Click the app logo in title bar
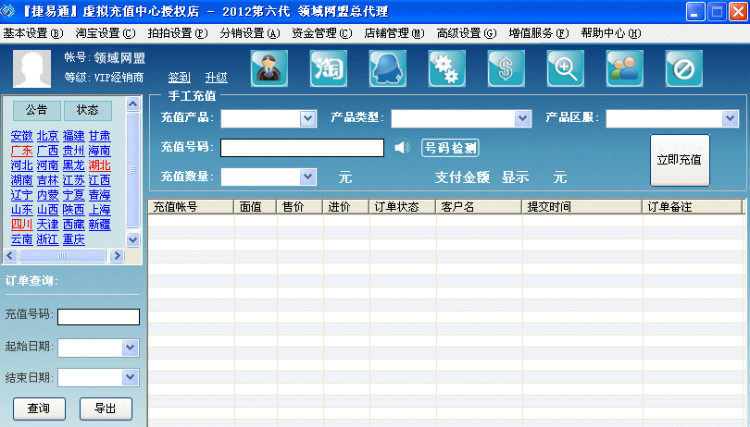The height and width of the screenshot is (427, 750). [x=8, y=11]
